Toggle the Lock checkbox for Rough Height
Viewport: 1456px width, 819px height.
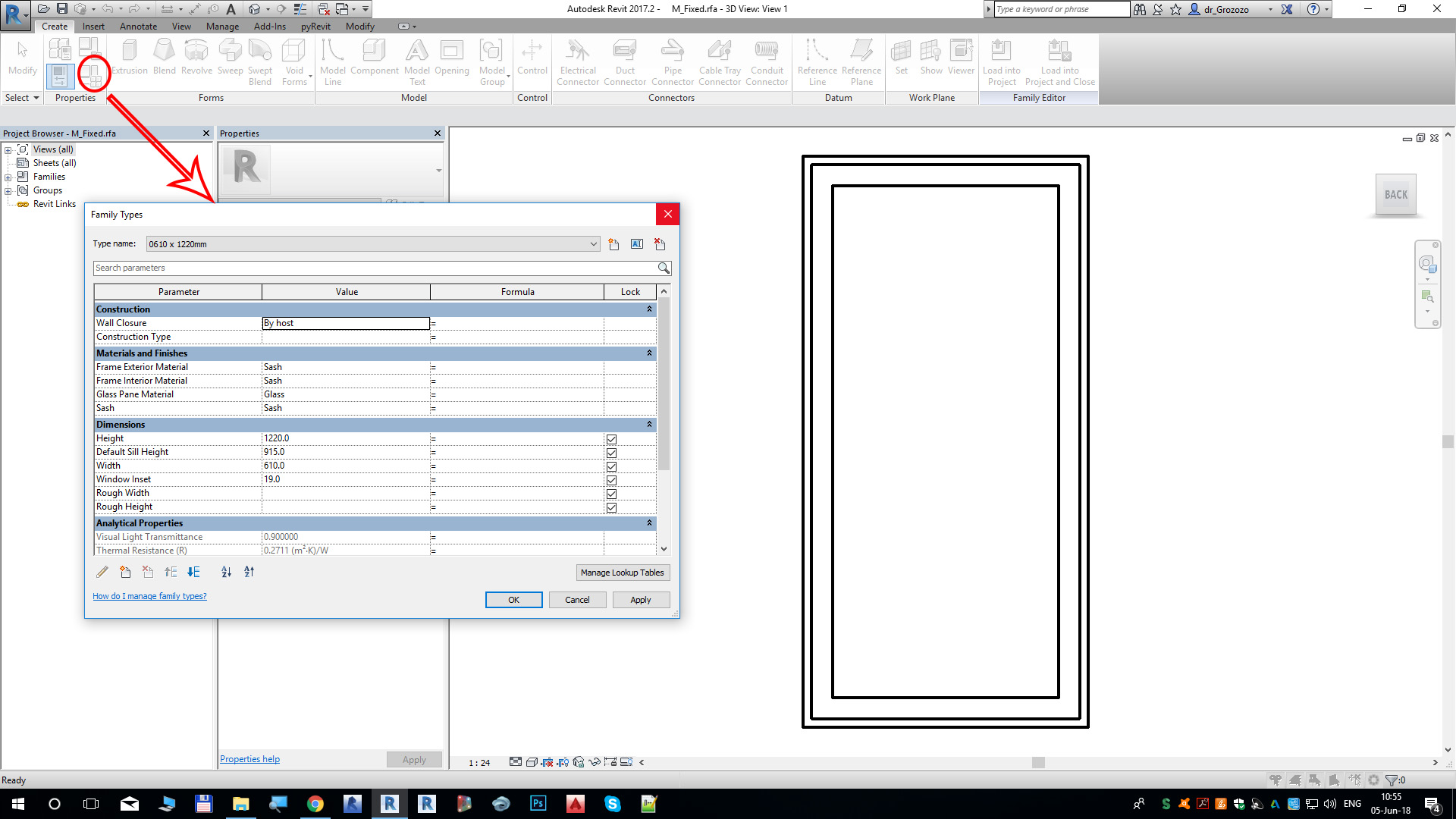coord(611,507)
